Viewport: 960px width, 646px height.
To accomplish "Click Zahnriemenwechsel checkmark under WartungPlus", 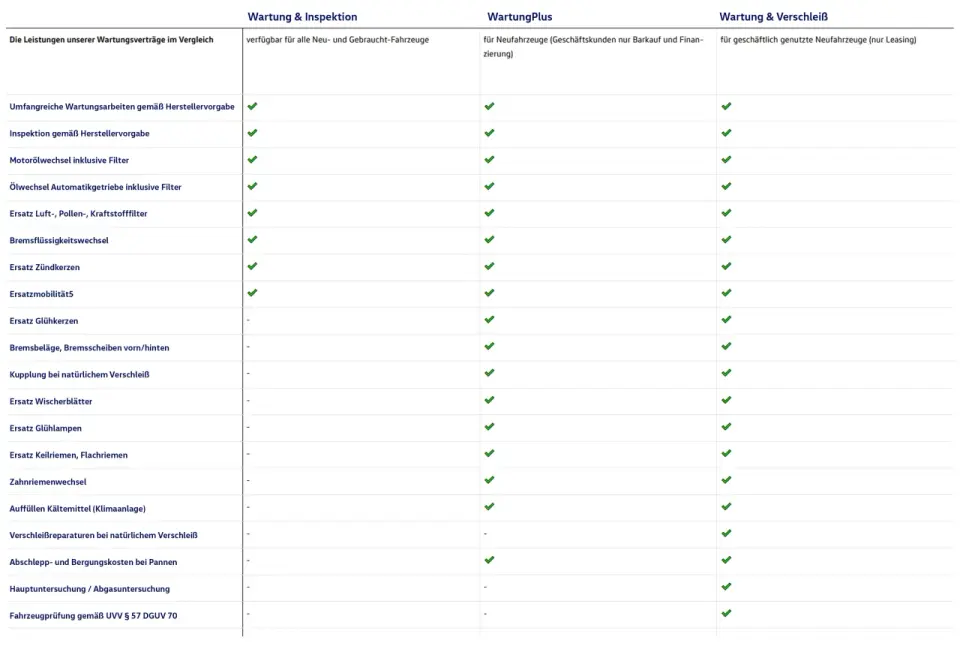I will (489, 480).
